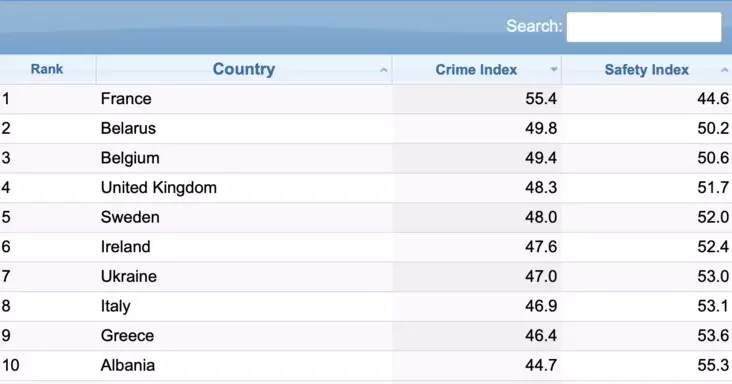Click rank number 1 in France row
This screenshot has width=732, height=384.
6,98
